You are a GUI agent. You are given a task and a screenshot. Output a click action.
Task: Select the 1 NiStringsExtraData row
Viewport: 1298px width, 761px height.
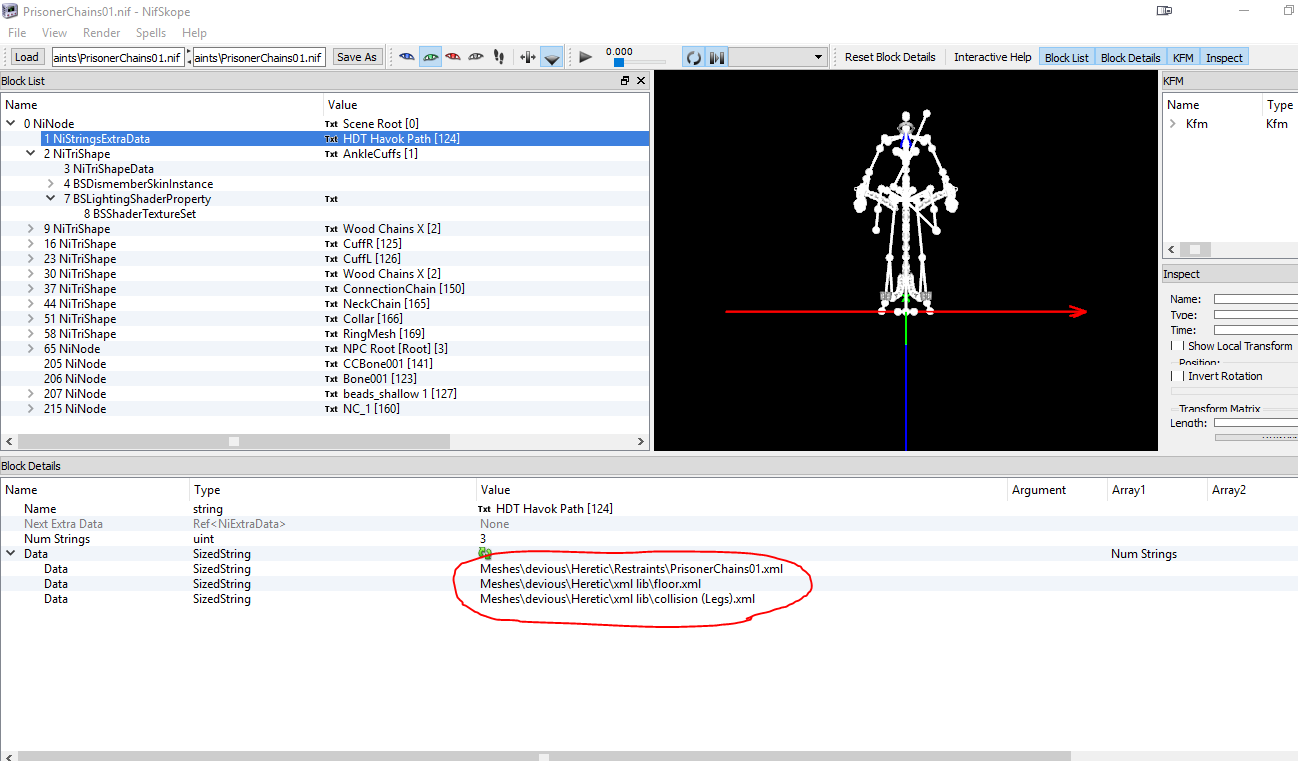(x=325, y=139)
